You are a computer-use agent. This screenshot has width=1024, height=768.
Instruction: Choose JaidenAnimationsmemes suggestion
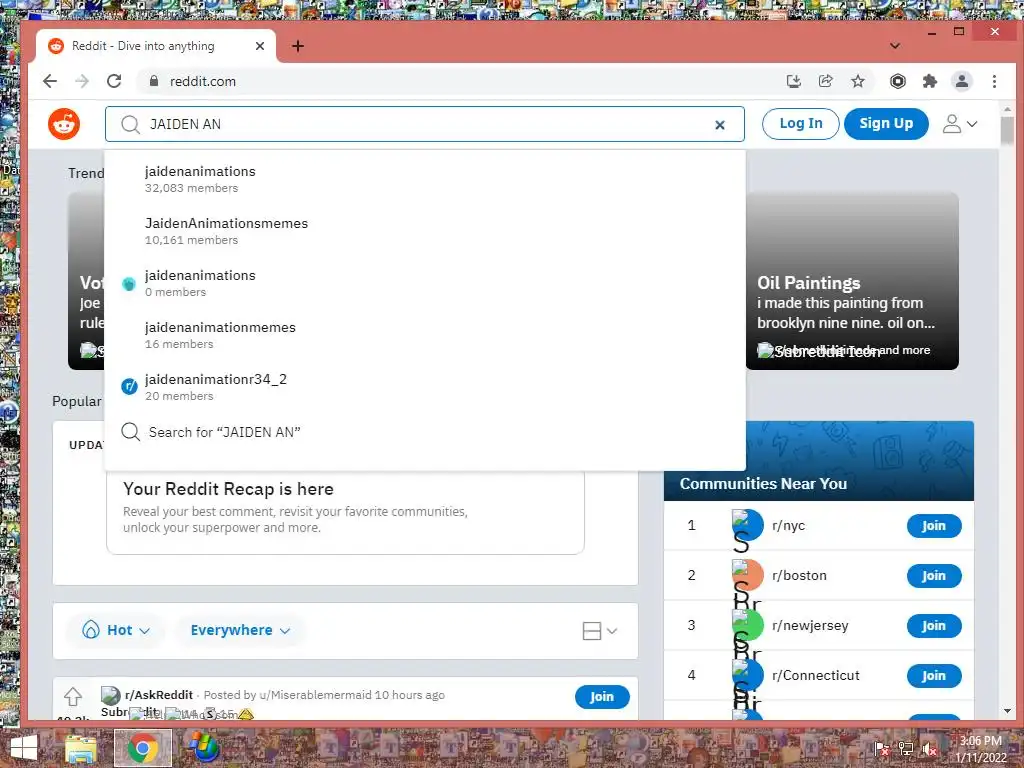click(424, 231)
